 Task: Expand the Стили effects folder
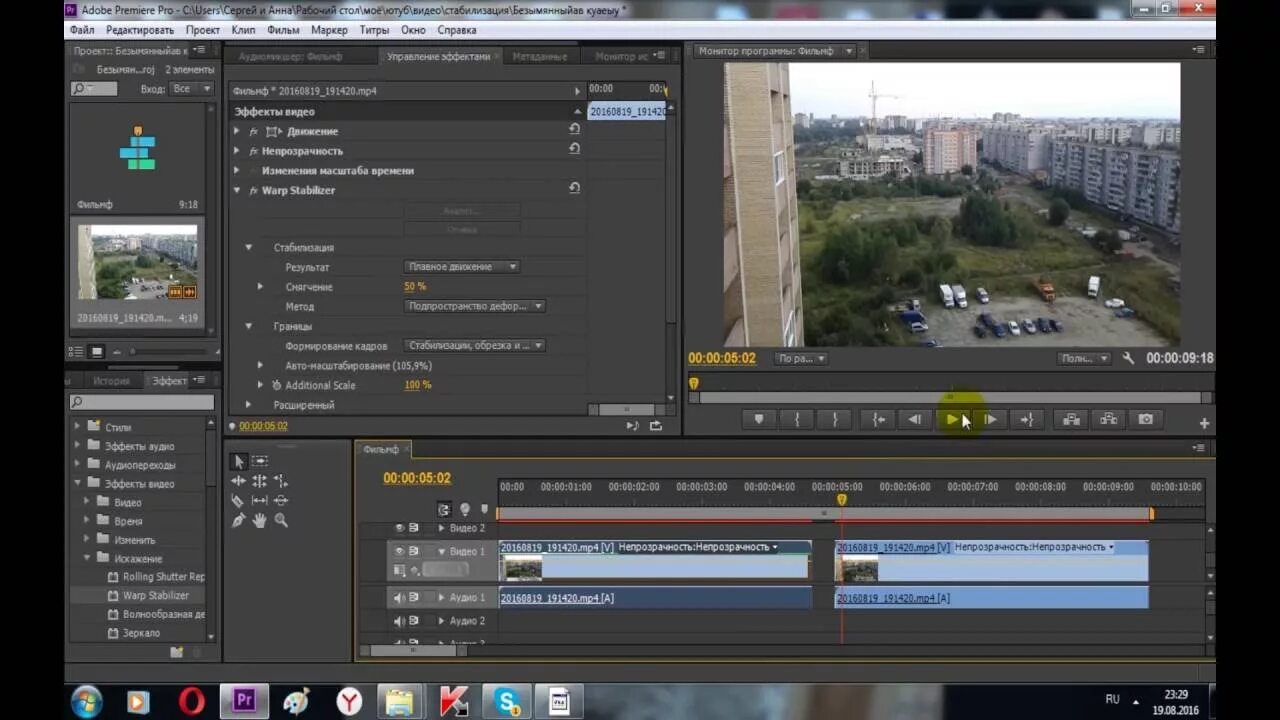coord(78,427)
